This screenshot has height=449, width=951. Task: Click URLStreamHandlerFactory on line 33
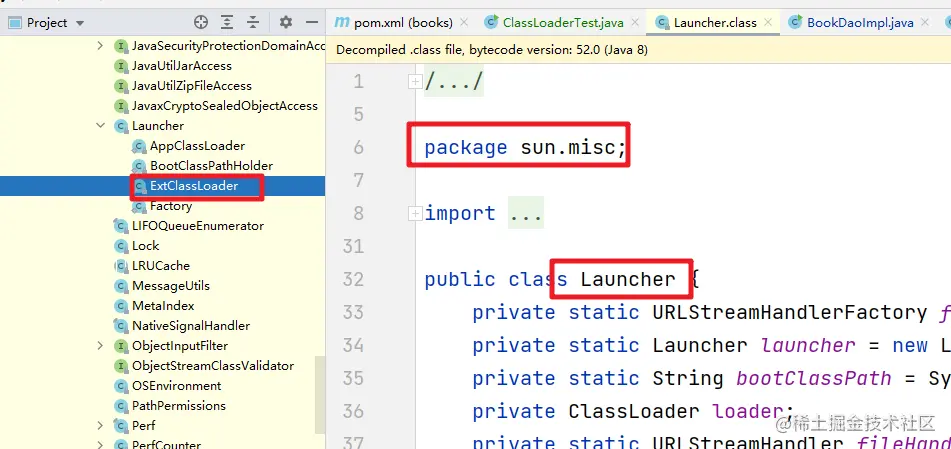point(789,312)
